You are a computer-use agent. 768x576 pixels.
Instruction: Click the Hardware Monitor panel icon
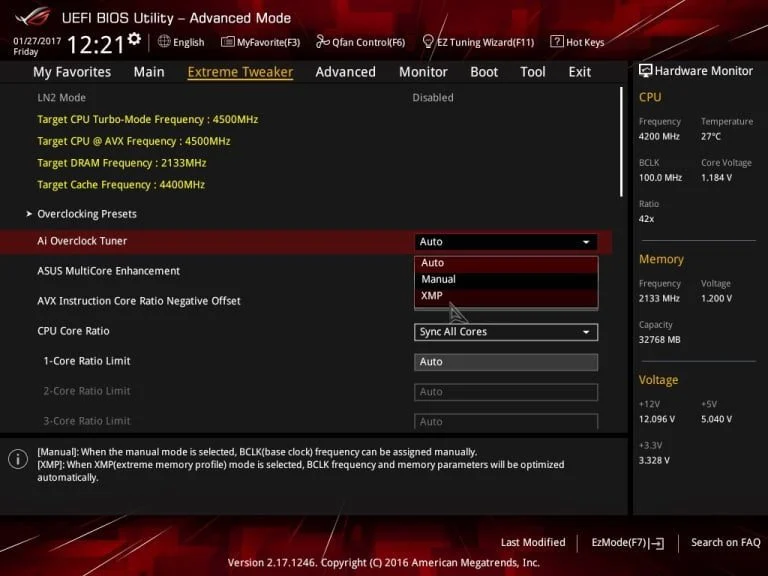[646, 71]
